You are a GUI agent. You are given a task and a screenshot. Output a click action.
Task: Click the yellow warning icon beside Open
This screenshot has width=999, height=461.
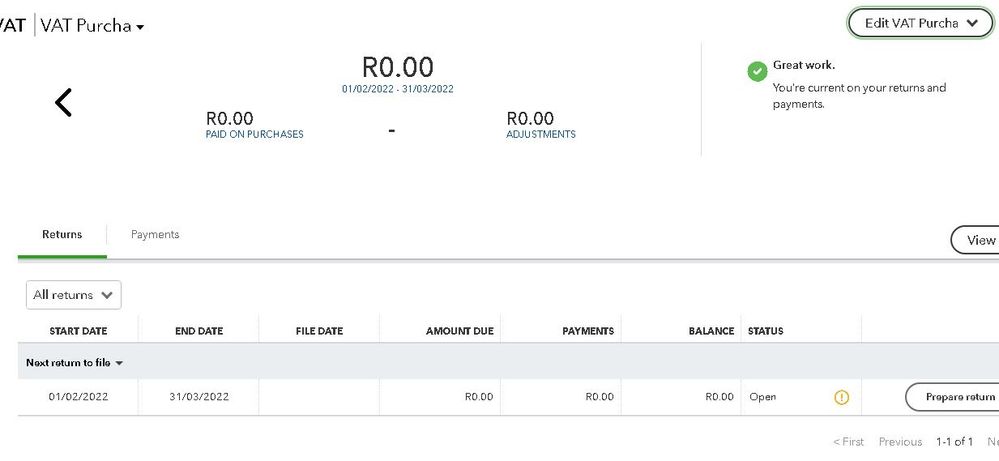click(x=841, y=397)
